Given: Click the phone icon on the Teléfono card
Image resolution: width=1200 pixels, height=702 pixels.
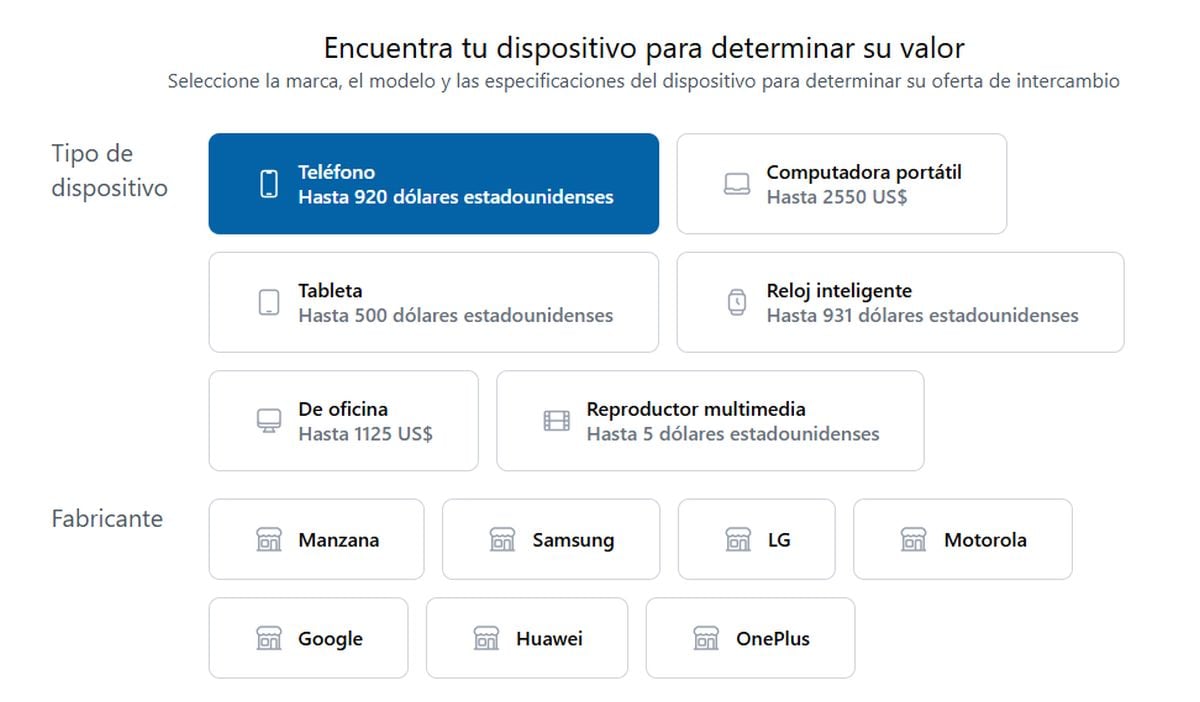Looking at the screenshot, I should tap(267, 183).
